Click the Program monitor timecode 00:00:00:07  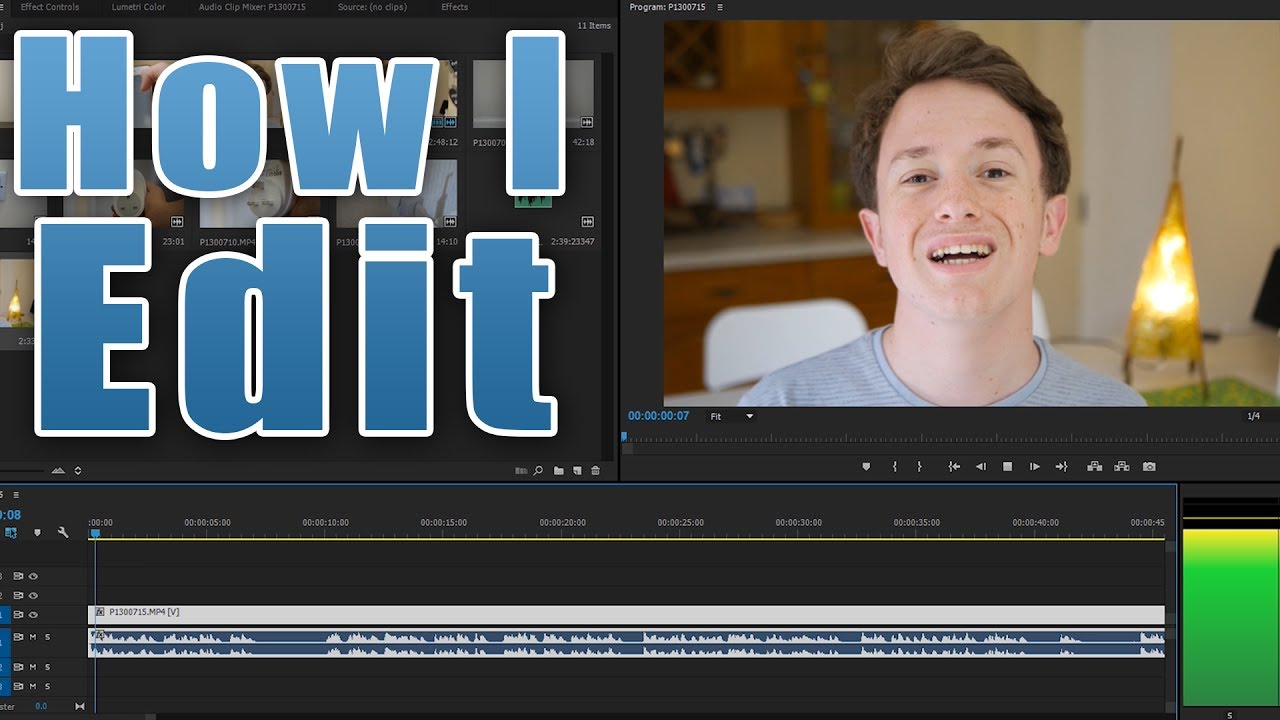coord(658,416)
